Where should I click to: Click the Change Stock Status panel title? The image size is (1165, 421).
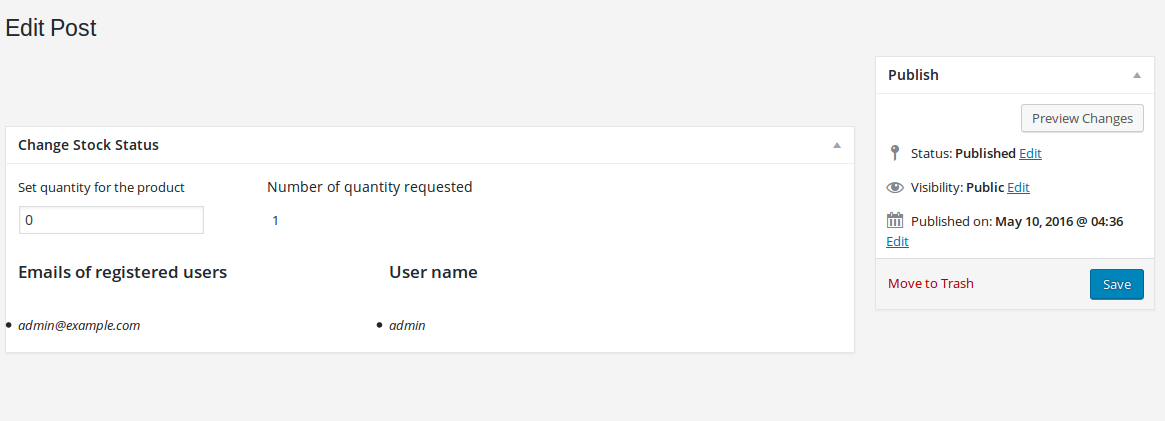[x=88, y=146]
